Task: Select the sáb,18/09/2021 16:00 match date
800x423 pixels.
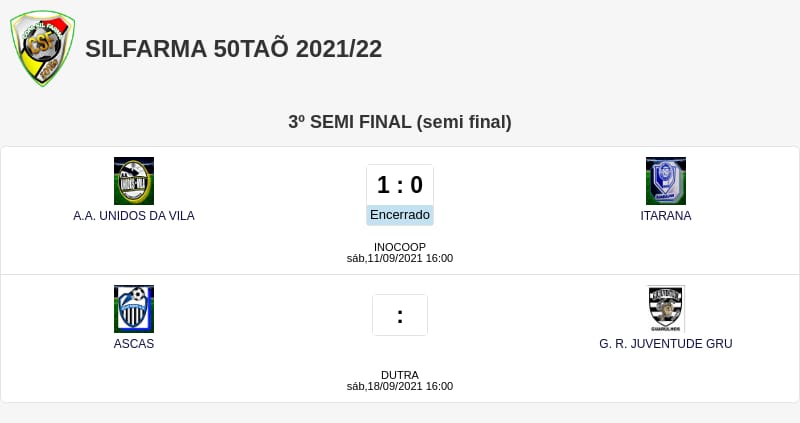Action: tap(400, 386)
